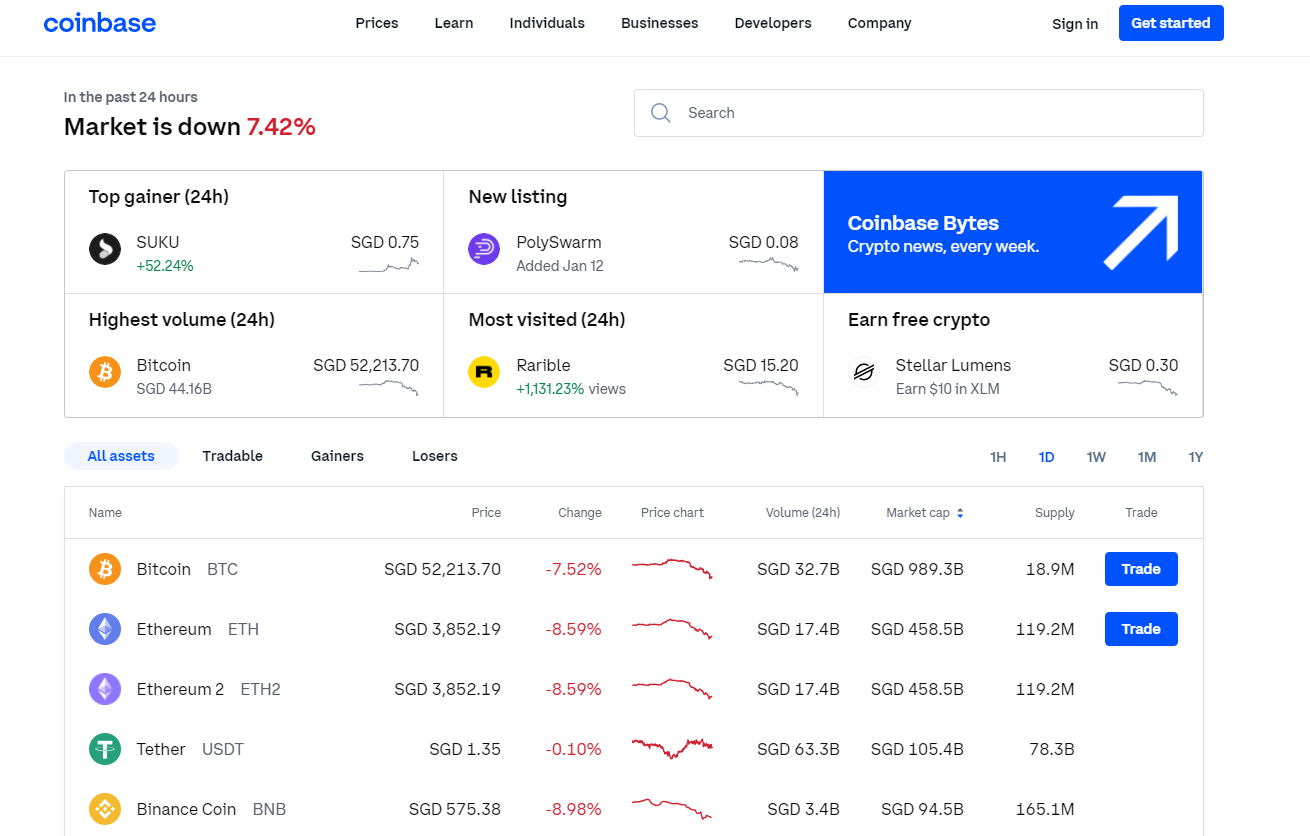Open the Learn menu

pos(454,23)
